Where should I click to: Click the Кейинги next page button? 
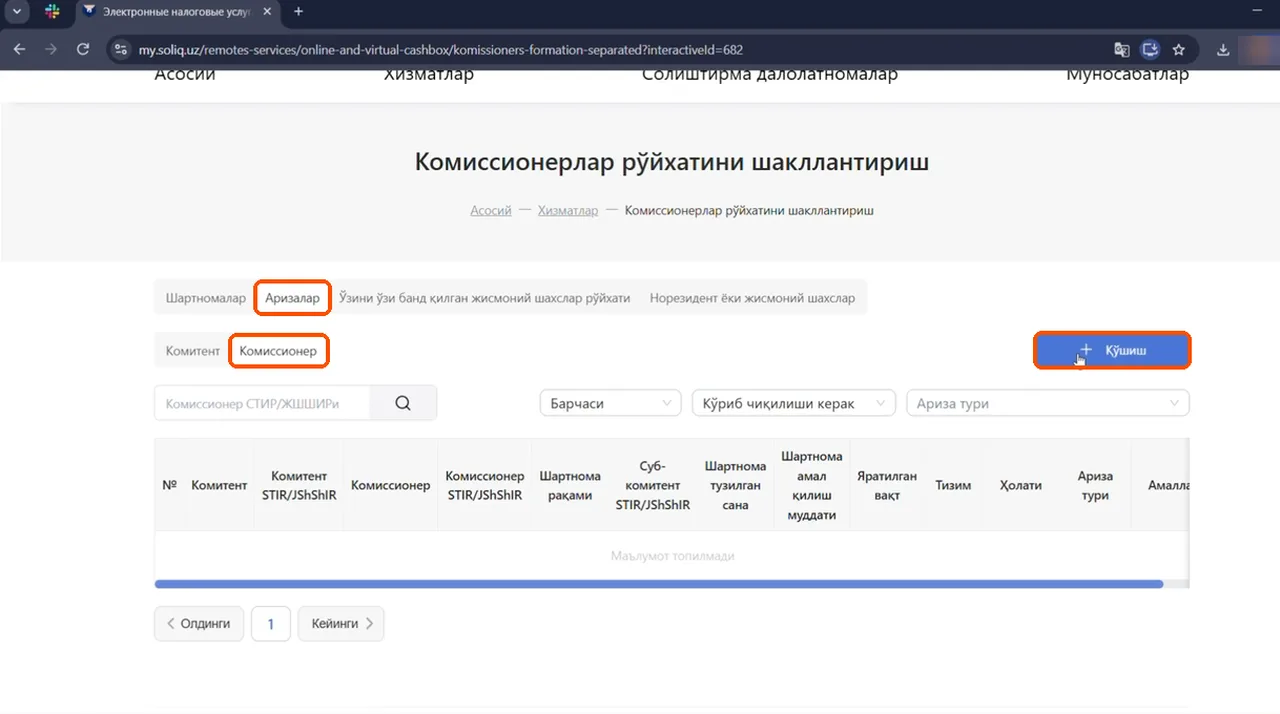click(341, 623)
